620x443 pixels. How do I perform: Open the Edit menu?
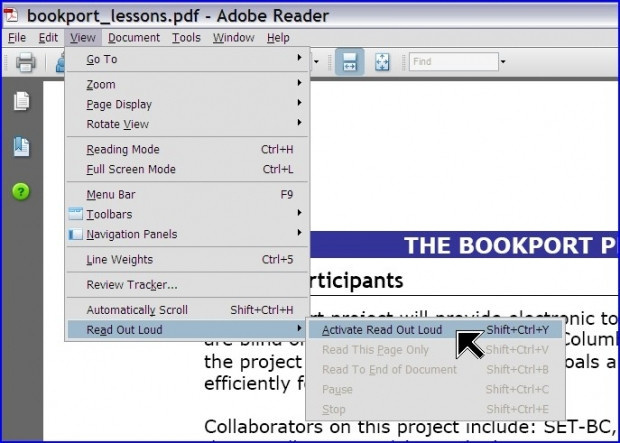click(48, 38)
